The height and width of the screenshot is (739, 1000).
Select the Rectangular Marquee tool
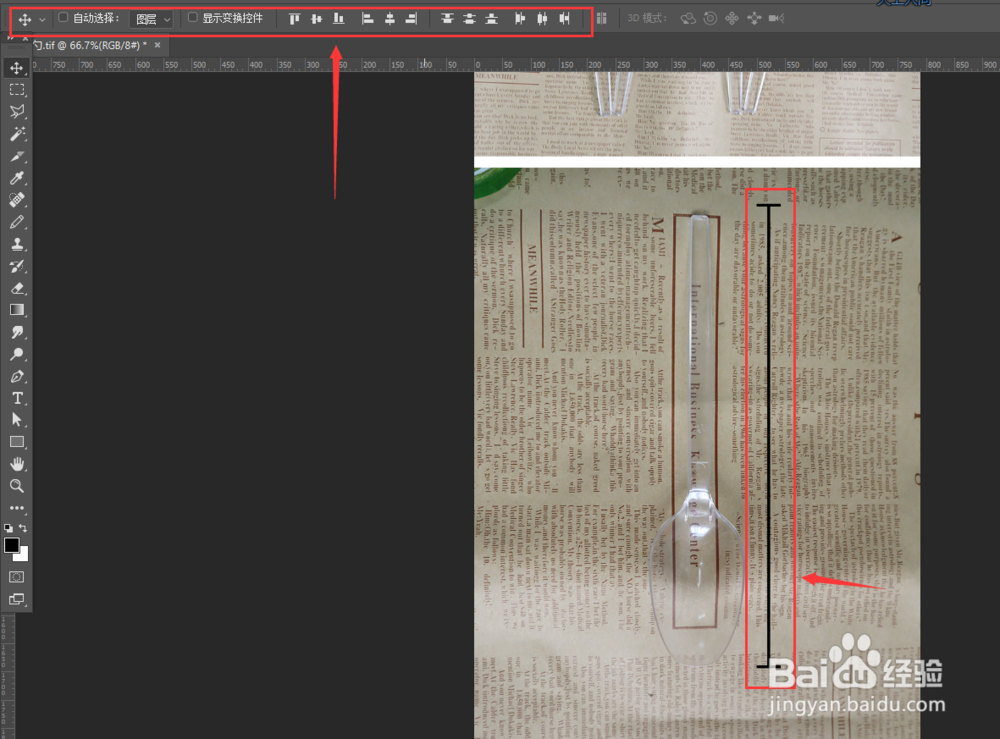[17, 90]
